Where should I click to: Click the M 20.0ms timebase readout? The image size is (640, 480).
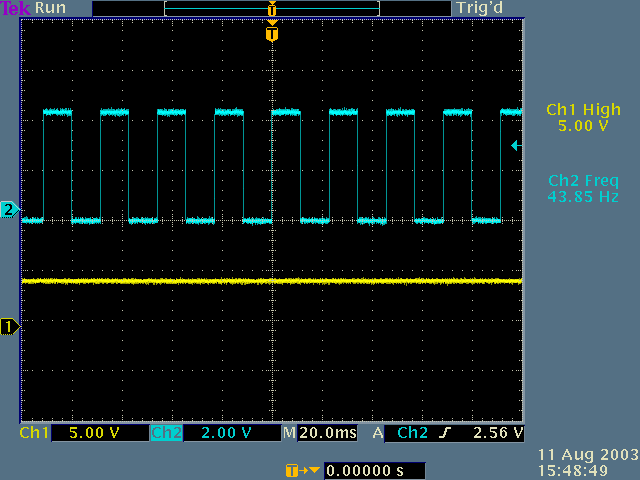click(320, 433)
